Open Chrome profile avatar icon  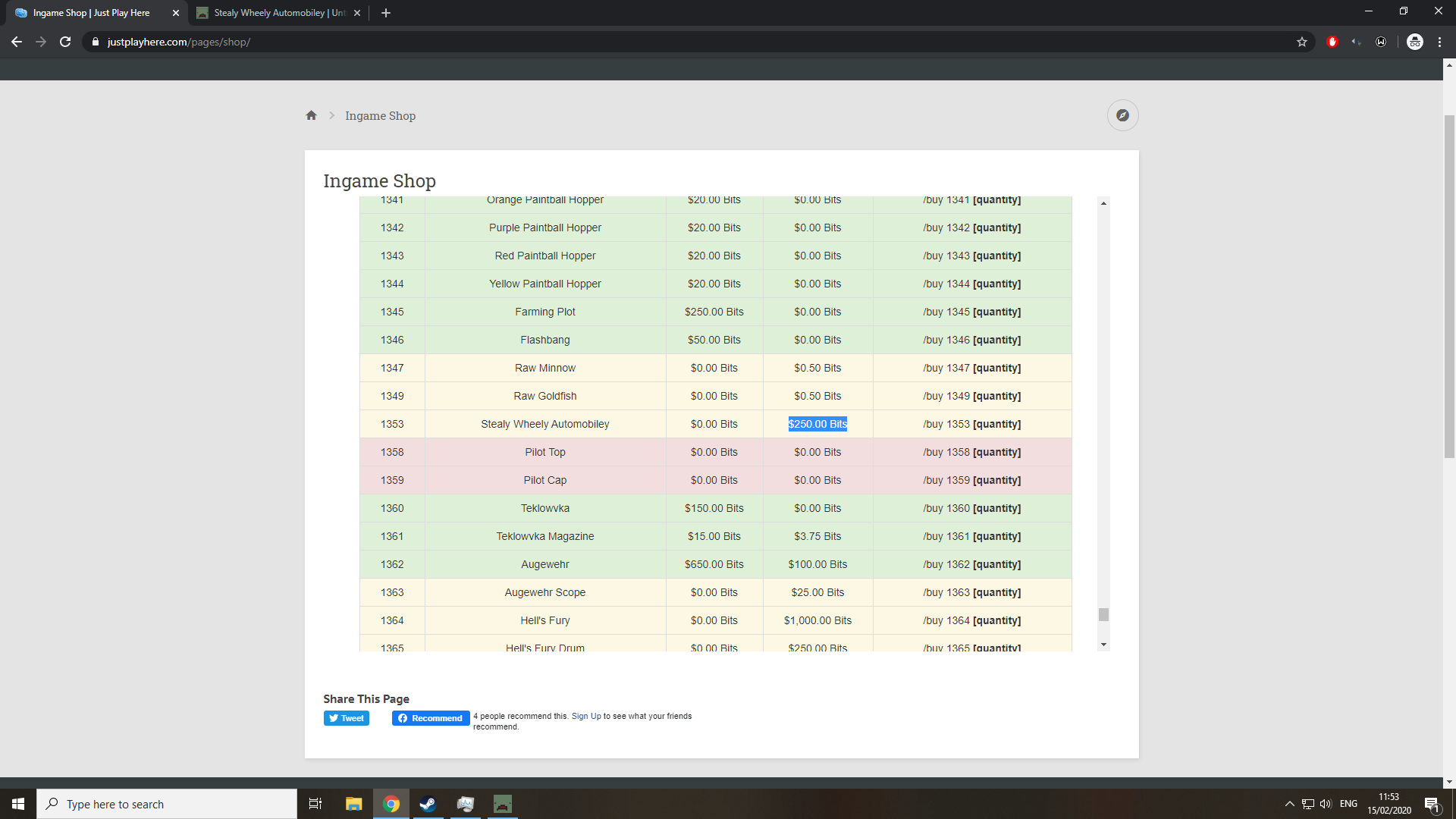point(1414,42)
